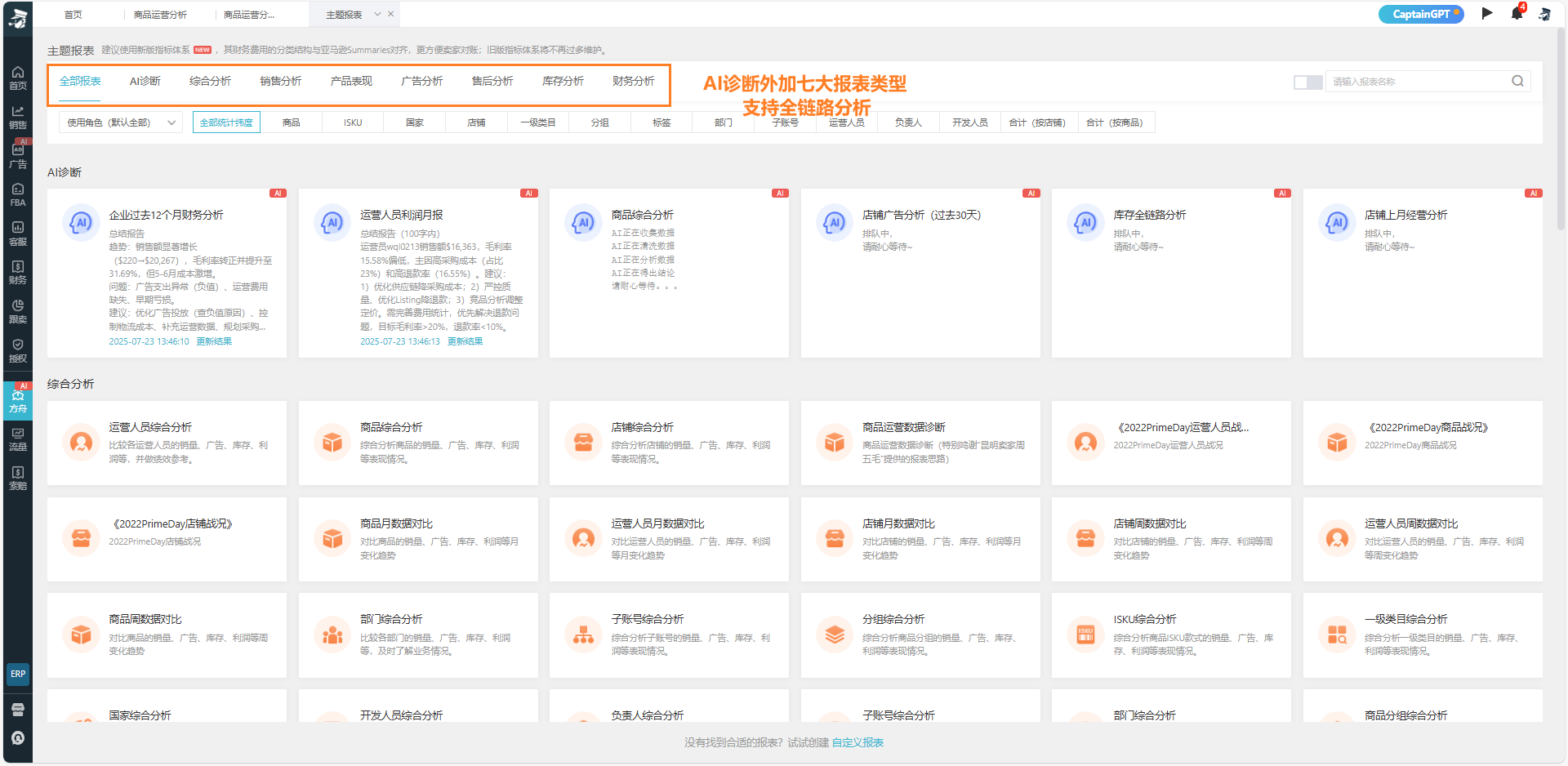This screenshot has width=1568, height=766.
Task: Open 客服 sidebar icon
Action: click(17, 234)
